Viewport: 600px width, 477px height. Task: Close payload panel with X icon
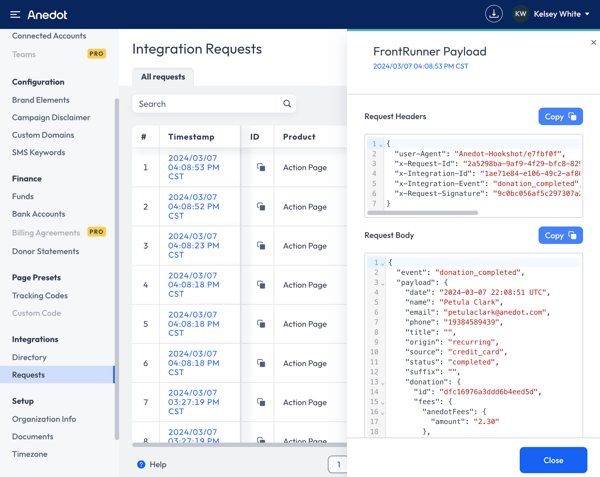click(x=593, y=42)
